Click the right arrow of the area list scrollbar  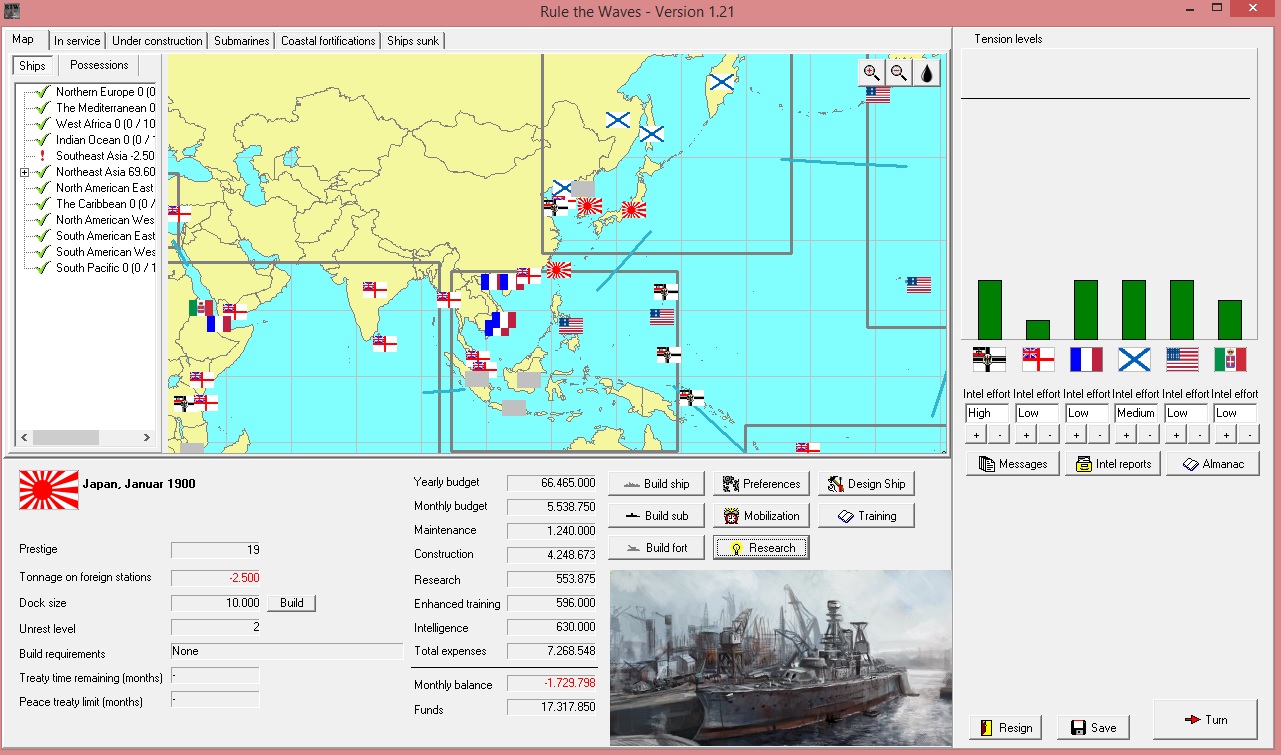click(146, 437)
